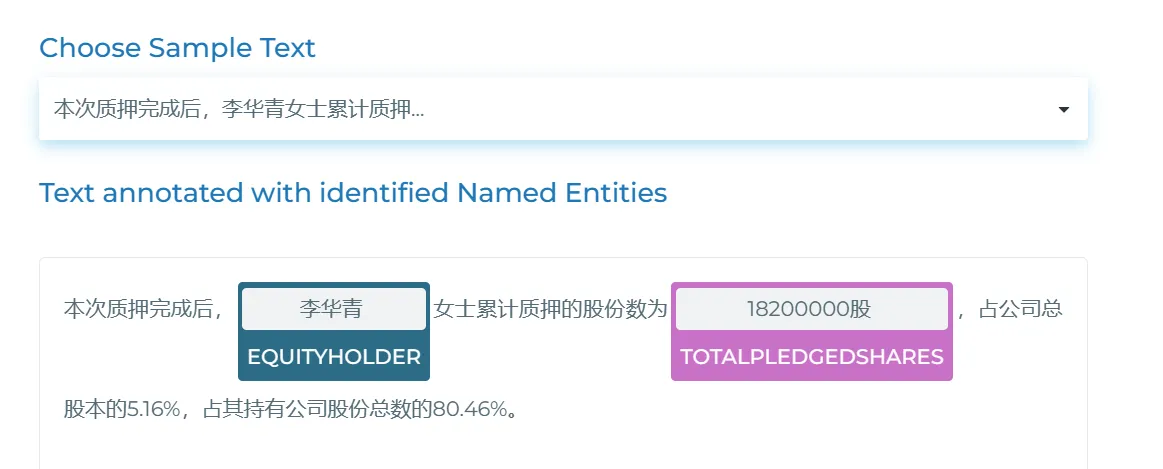Screen dimensions: 1163x469
Task: Select the 18200000股 entity token
Action: [x=810, y=309]
